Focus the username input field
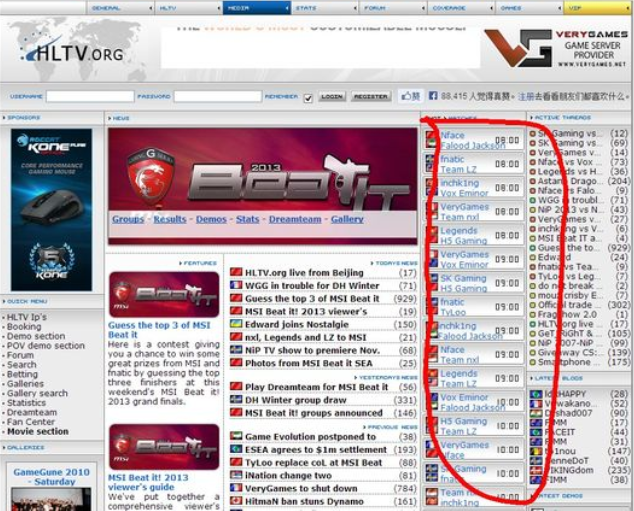This screenshot has height=511, width=634. [x=90, y=96]
